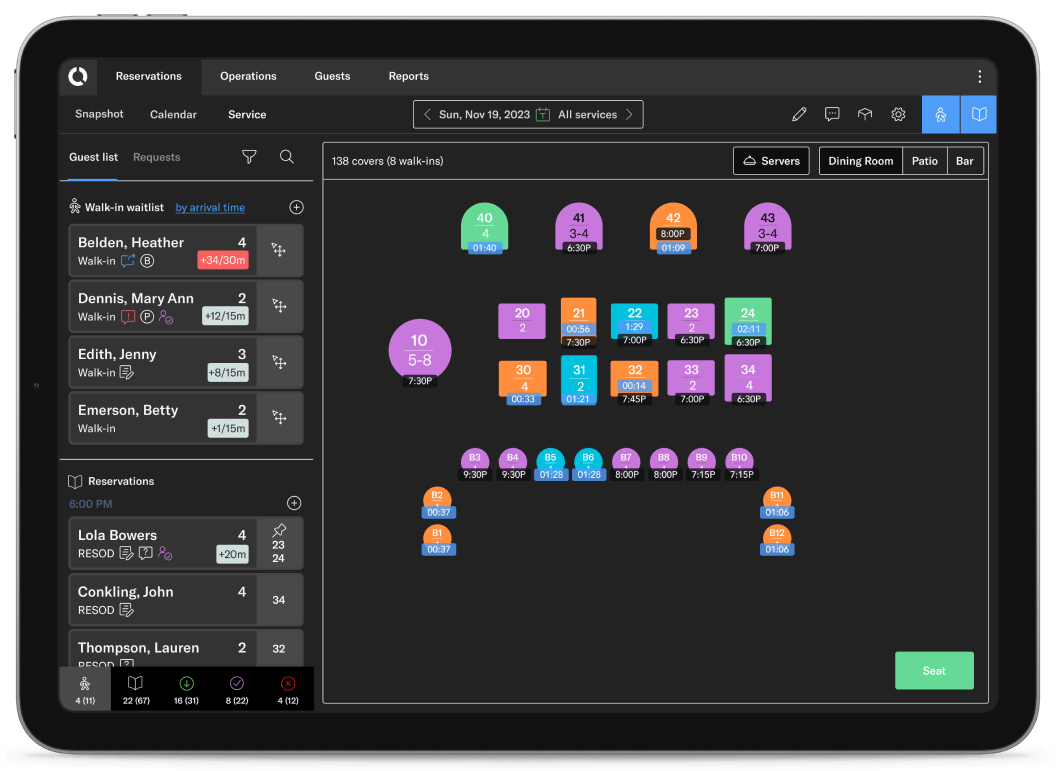Select table 41

click(579, 228)
